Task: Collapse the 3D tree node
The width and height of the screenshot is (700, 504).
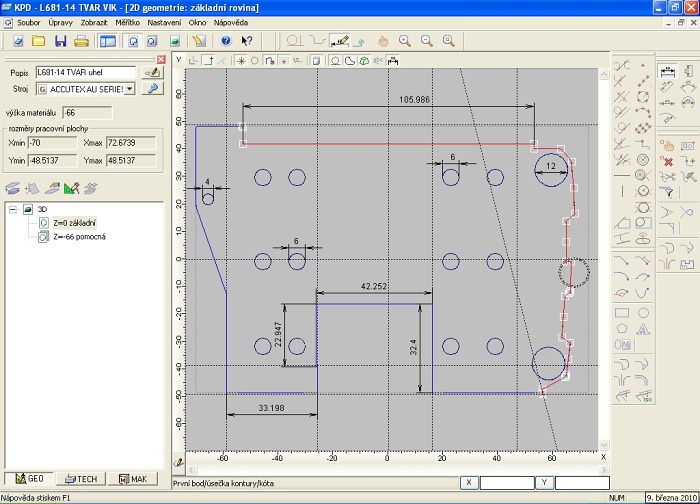Action: [x=13, y=209]
